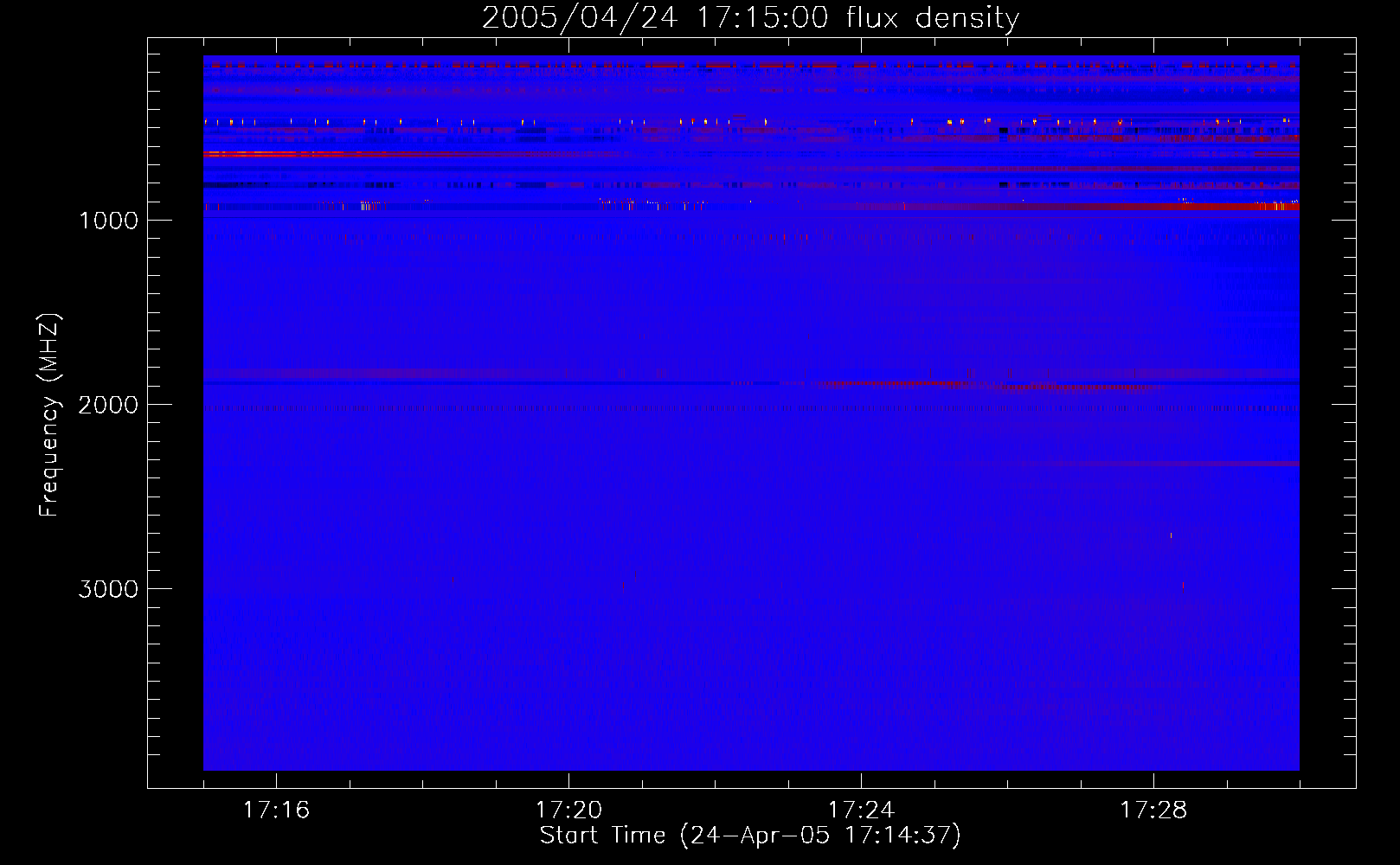
Task: Click the plot title '2005/04/24 17:15:00 flux density'
Action: click(750, 18)
